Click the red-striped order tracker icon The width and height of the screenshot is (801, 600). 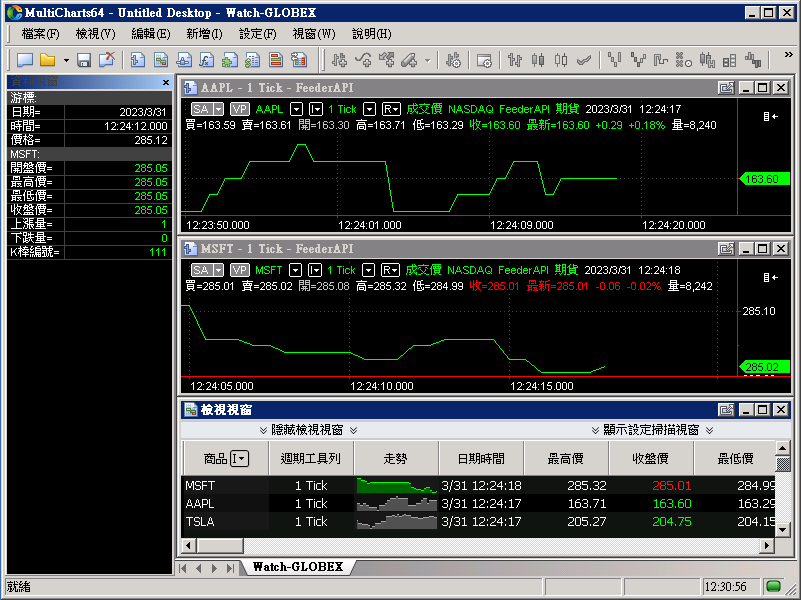(x=276, y=60)
